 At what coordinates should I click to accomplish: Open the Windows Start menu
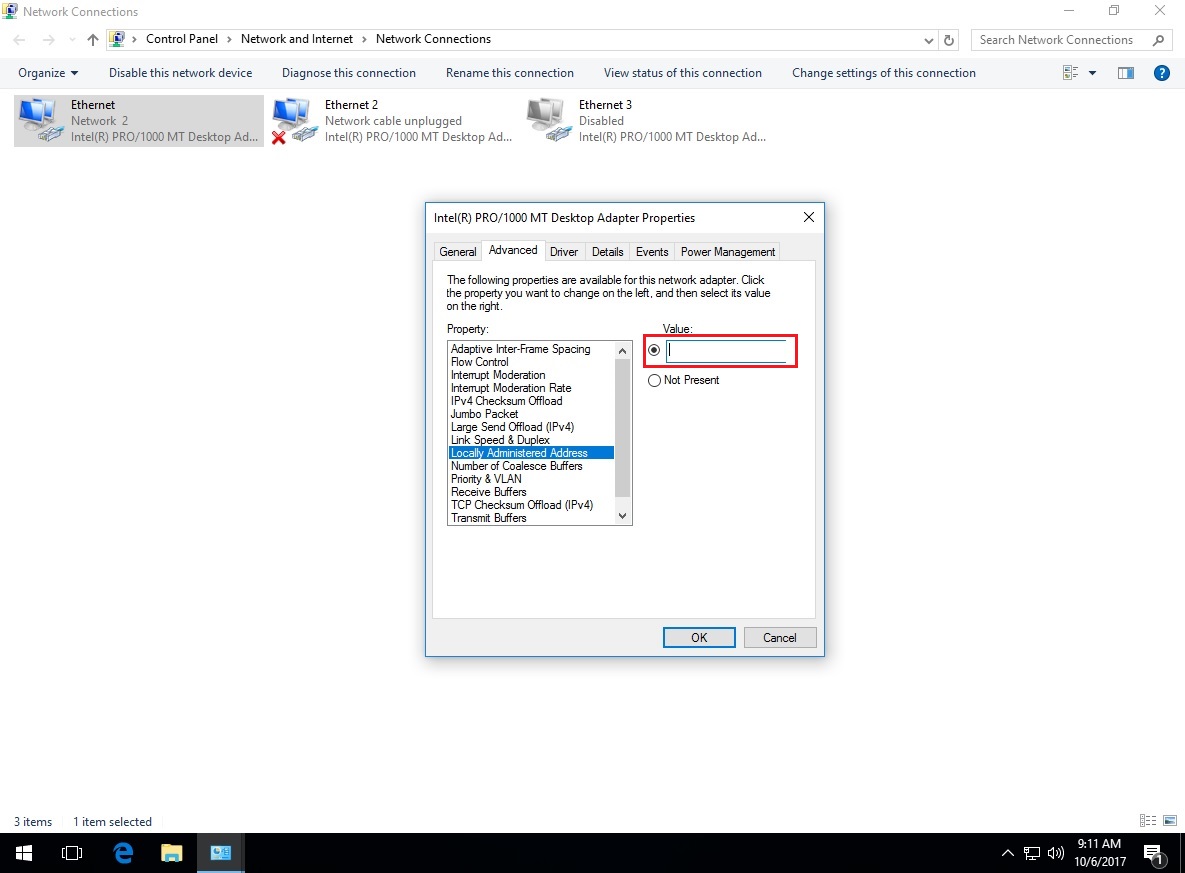[23, 853]
